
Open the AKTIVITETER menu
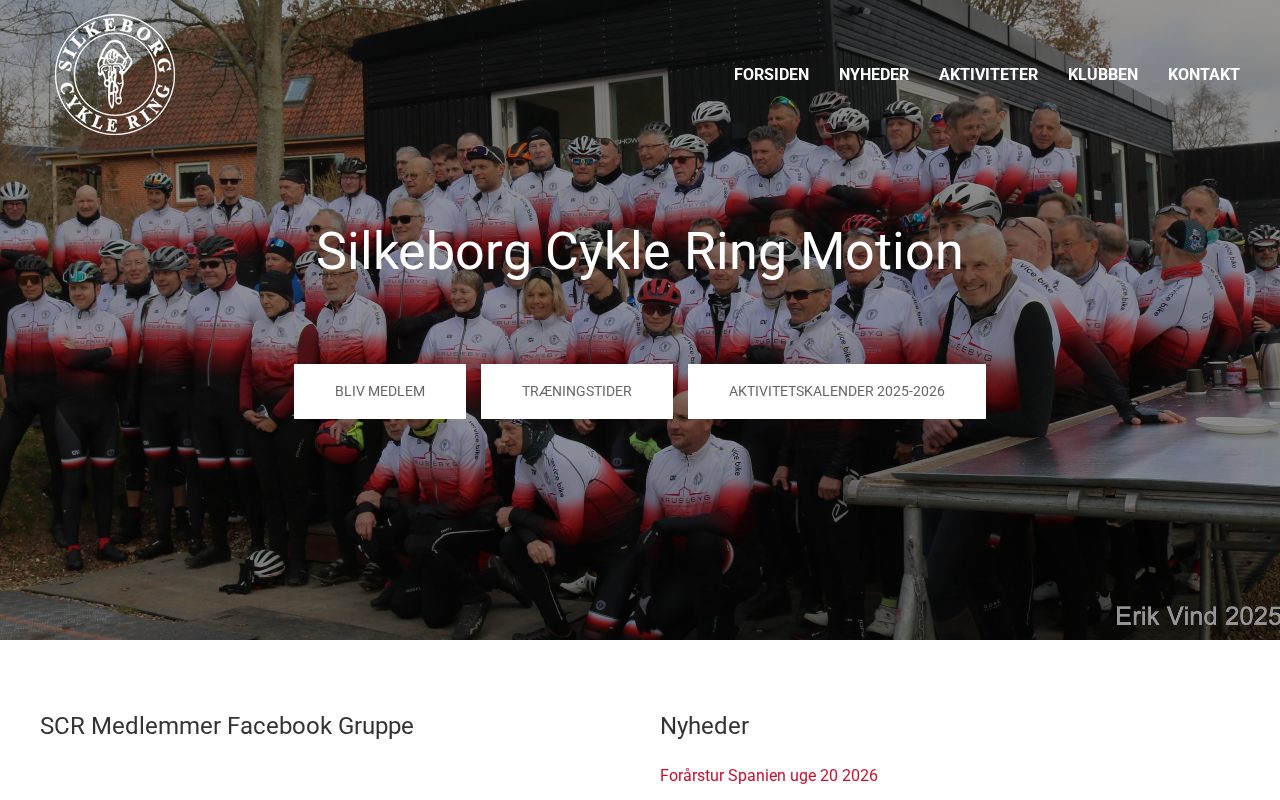988,75
